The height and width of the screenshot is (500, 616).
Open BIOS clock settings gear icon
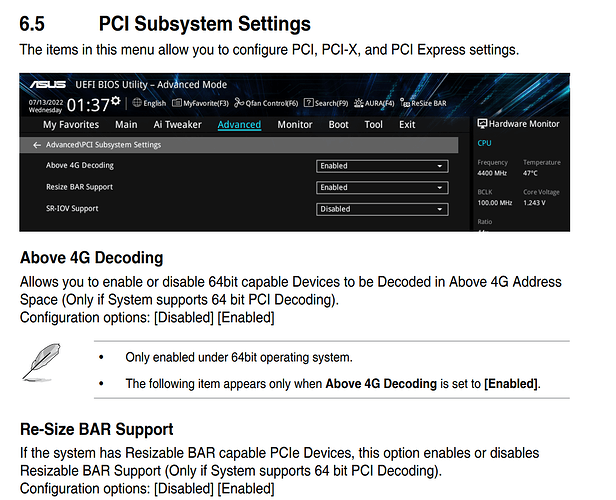(x=116, y=101)
